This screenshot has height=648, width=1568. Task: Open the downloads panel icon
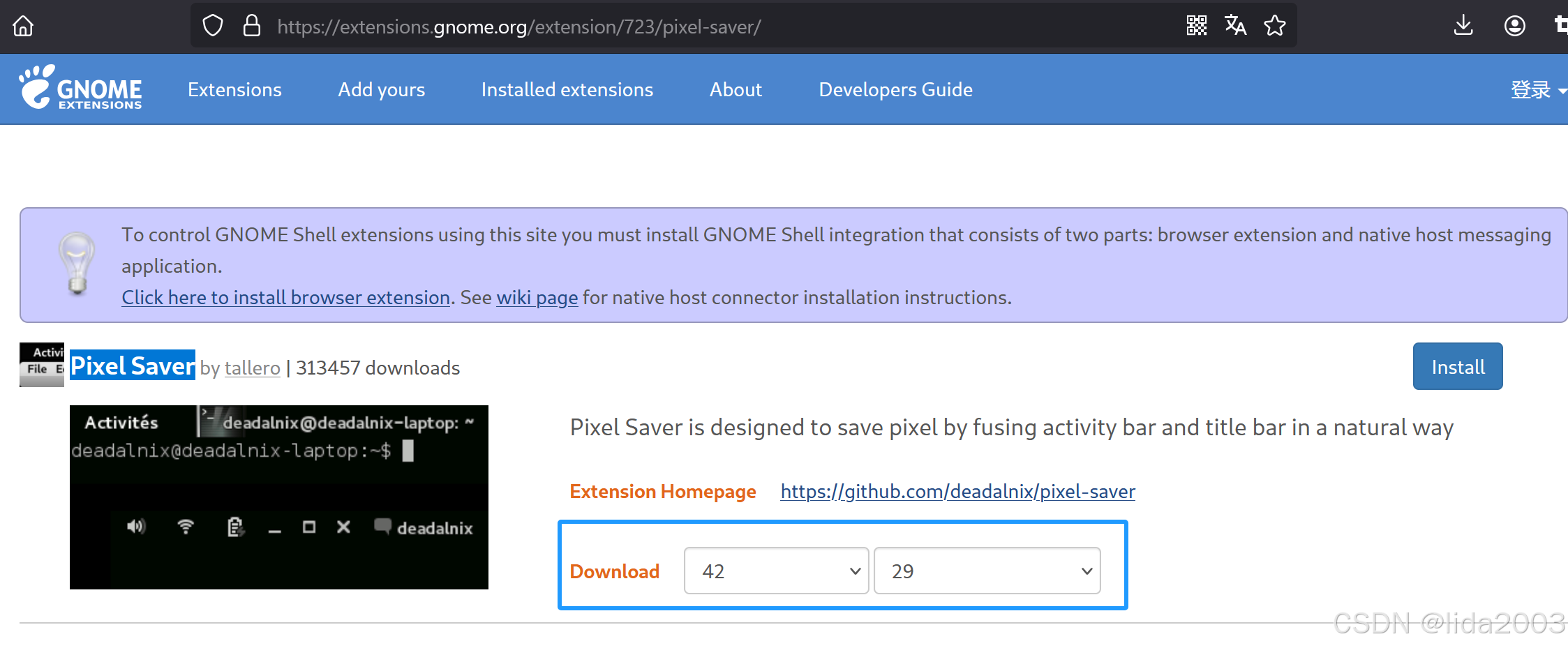pos(1463,26)
